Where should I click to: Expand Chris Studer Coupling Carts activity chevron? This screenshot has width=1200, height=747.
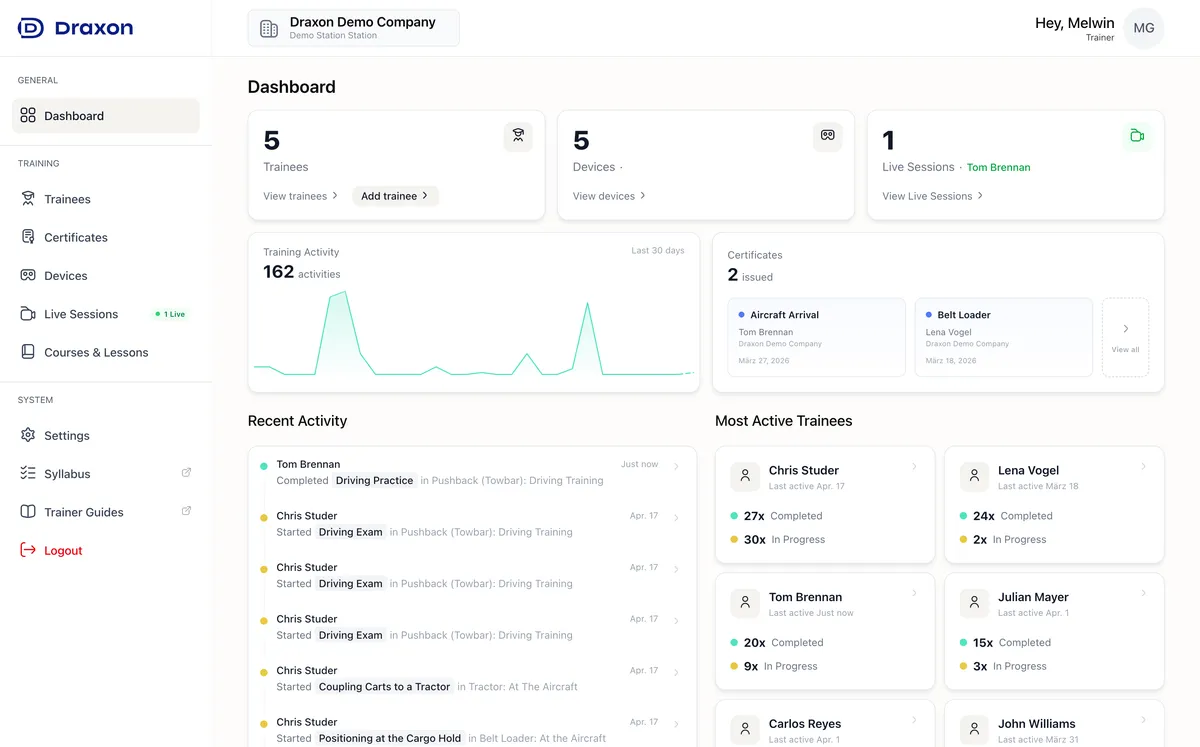677,673
